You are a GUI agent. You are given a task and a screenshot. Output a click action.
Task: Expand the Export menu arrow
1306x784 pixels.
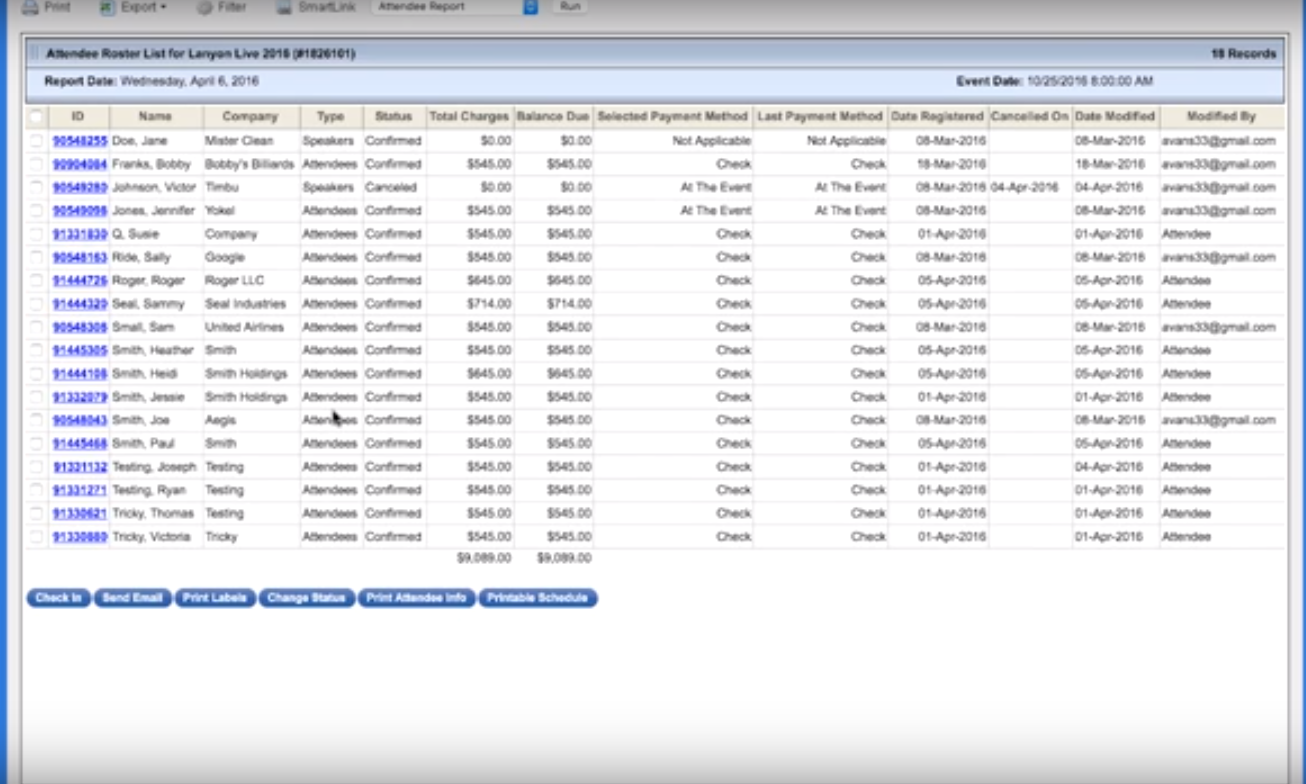(163, 7)
